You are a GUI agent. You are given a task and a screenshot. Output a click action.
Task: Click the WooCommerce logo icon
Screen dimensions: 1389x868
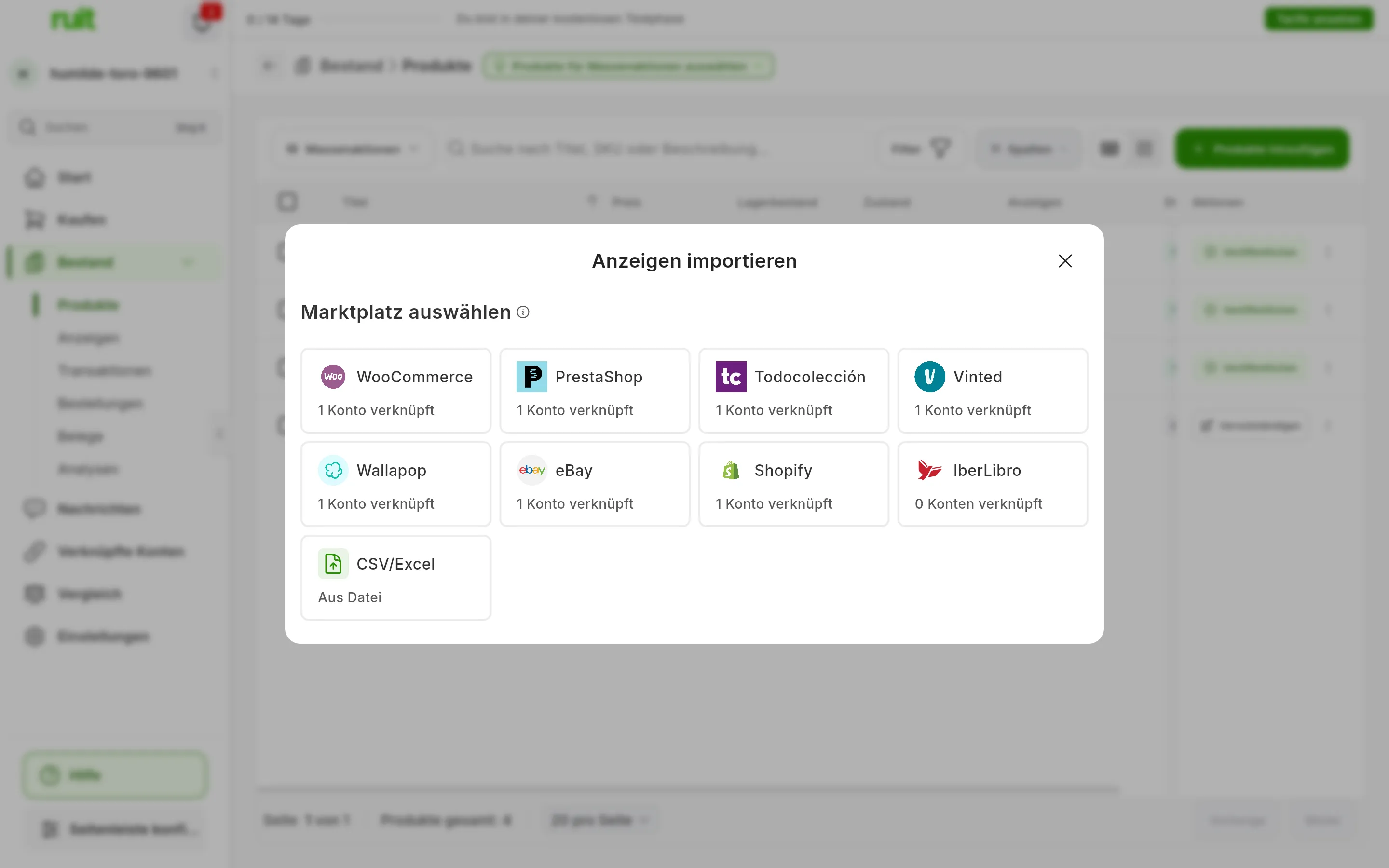click(x=333, y=377)
